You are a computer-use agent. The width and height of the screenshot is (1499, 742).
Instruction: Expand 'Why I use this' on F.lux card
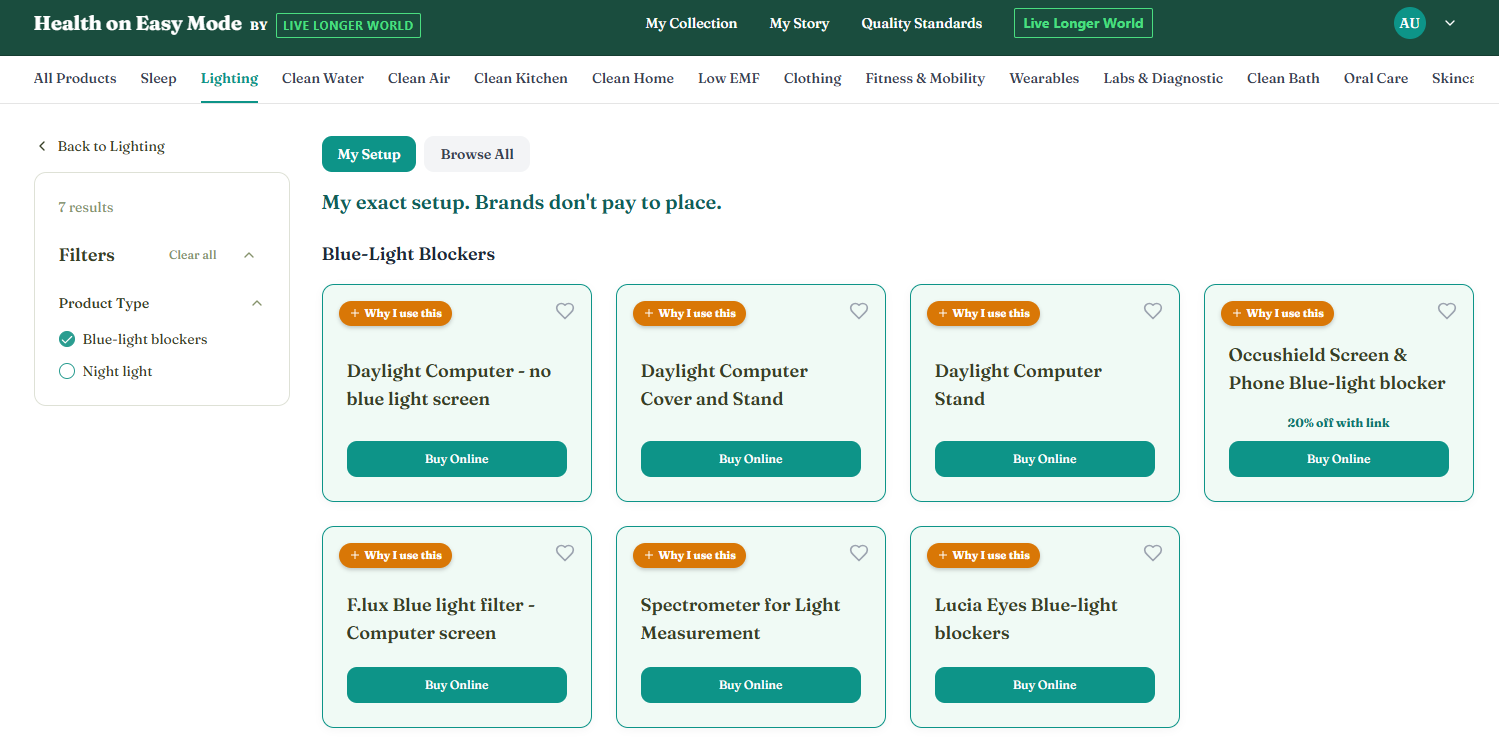coord(395,555)
